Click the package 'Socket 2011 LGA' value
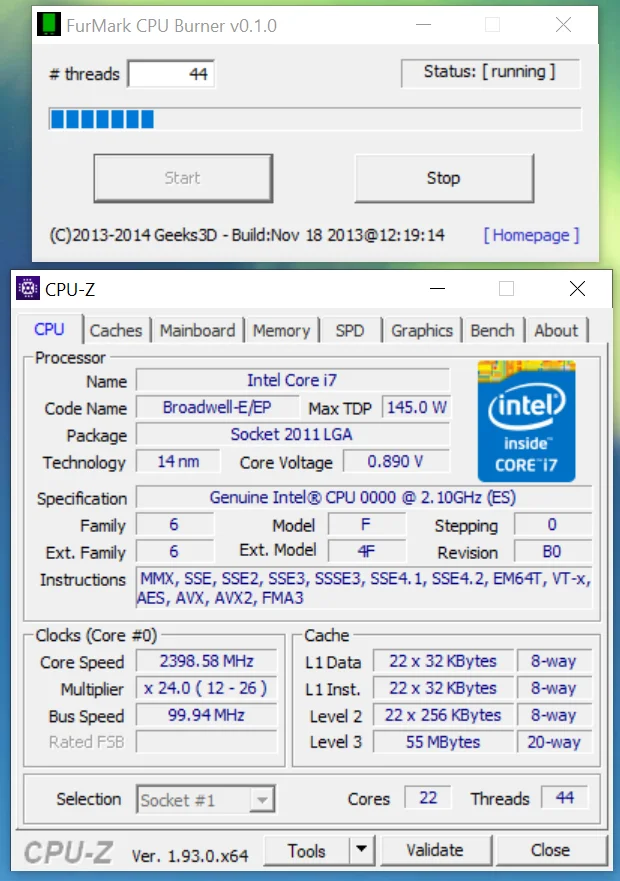This screenshot has height=881, width=620. 292,434
